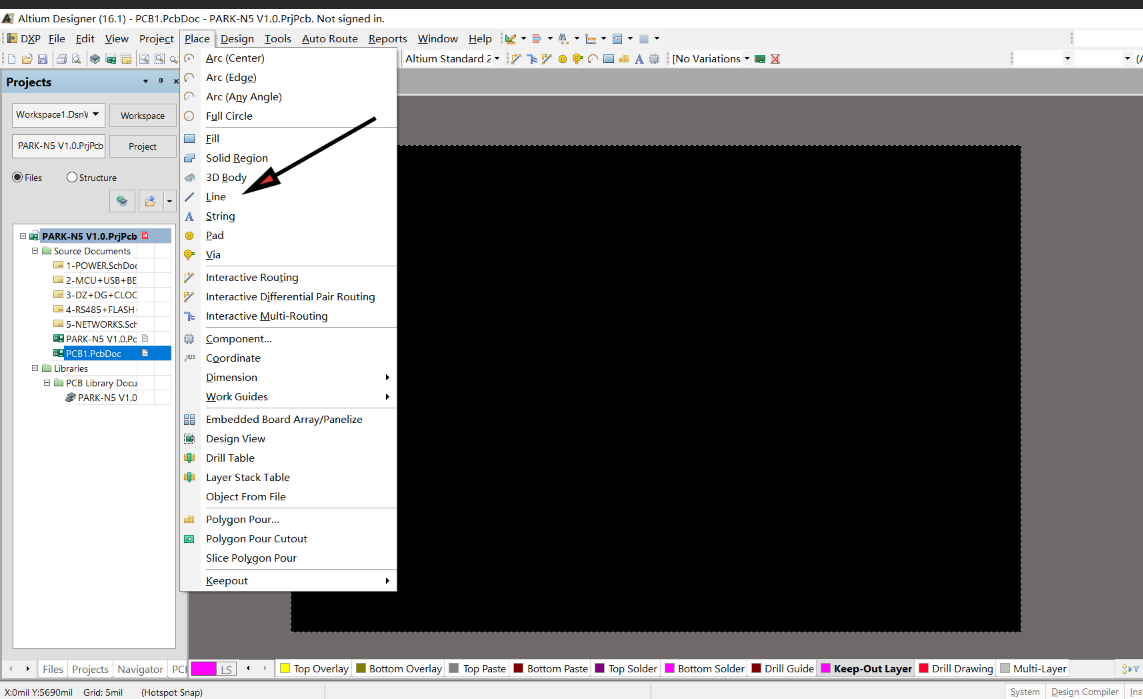The image size is (1143, 699).
Task: Click the LS layer set button
Action: coord(227,669)
